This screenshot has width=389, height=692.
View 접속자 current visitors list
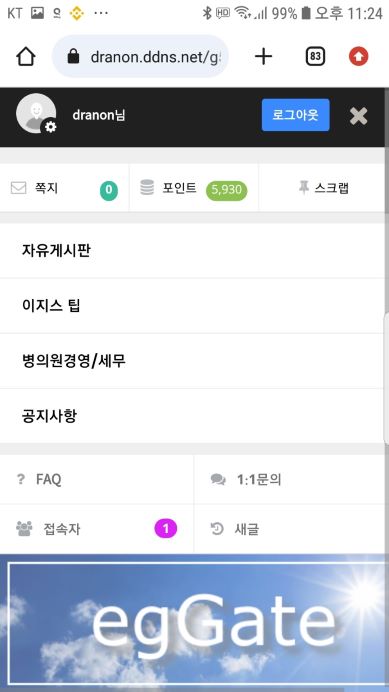coord(97,529)
